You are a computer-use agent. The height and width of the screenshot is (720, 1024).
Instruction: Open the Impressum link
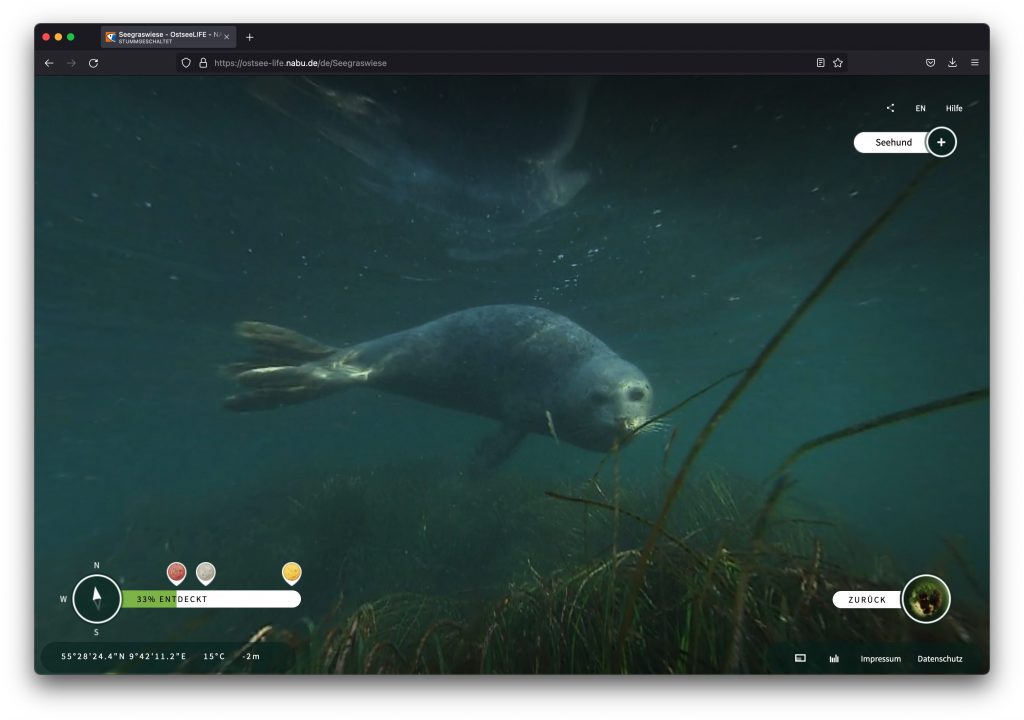tap(880, 659)
